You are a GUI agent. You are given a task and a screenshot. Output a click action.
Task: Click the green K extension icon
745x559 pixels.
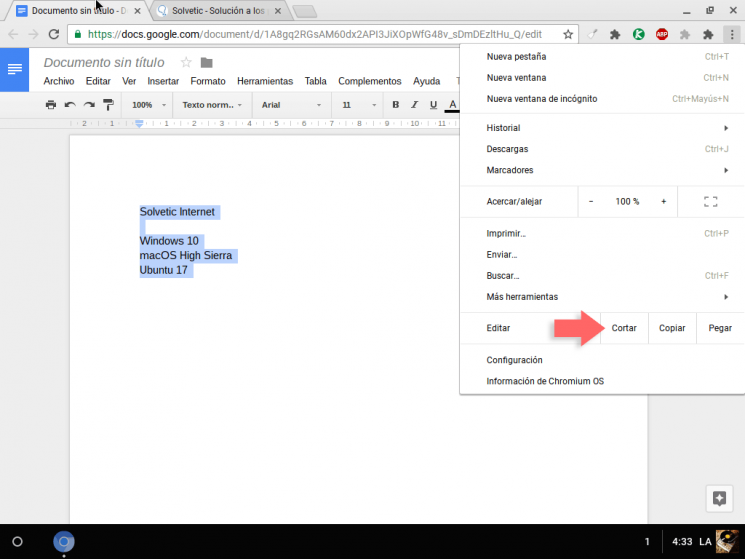(638, 34)
